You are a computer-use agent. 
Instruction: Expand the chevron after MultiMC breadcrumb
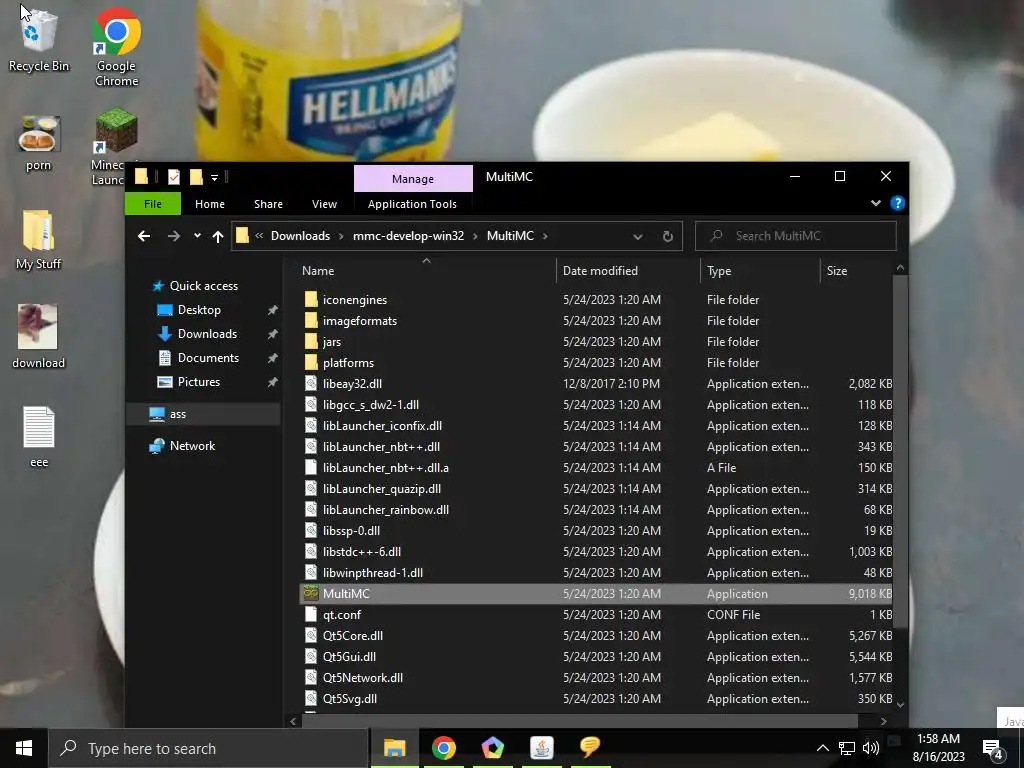(545, 236)
